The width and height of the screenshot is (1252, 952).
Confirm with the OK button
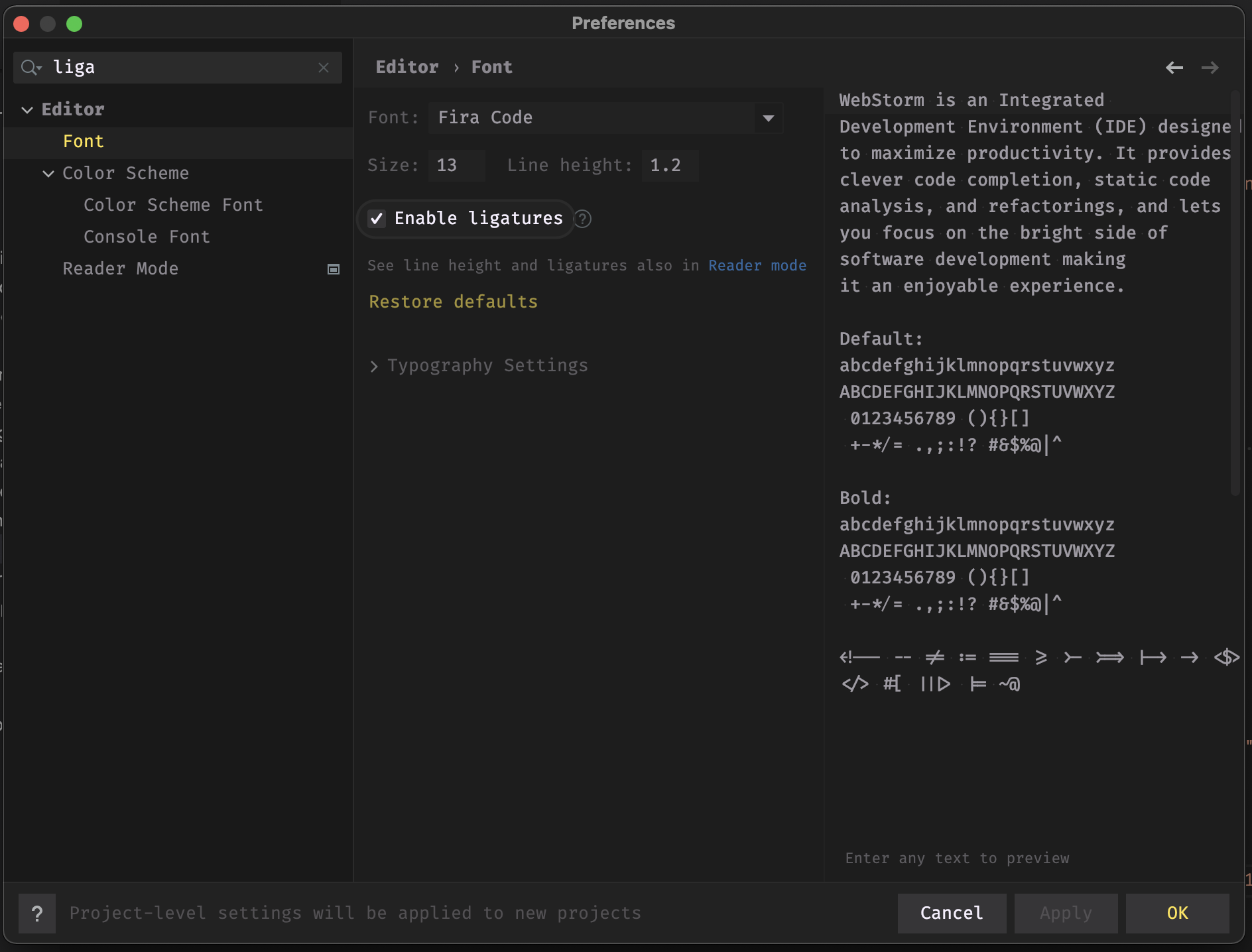point(1177,914)
